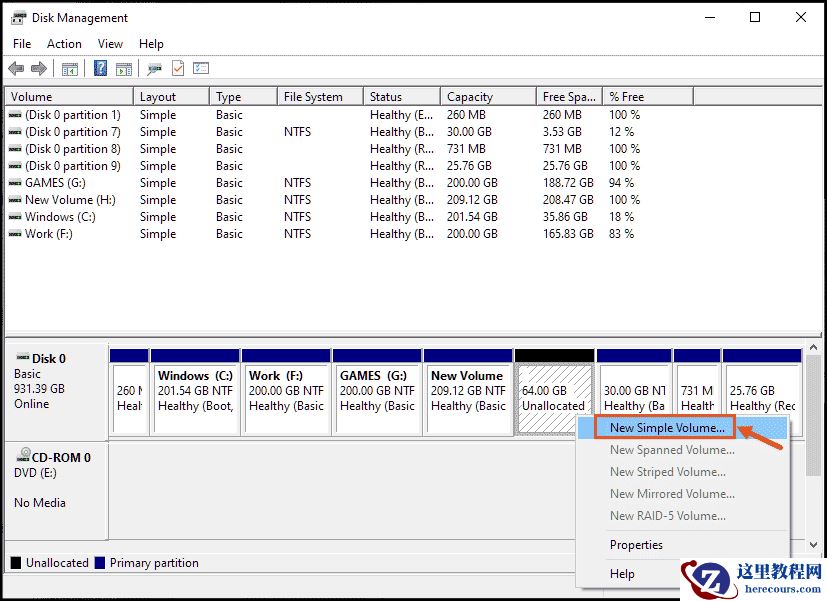827x601 pixels.
Task: Select New Spanned Volume option
Action: (671, 450)
